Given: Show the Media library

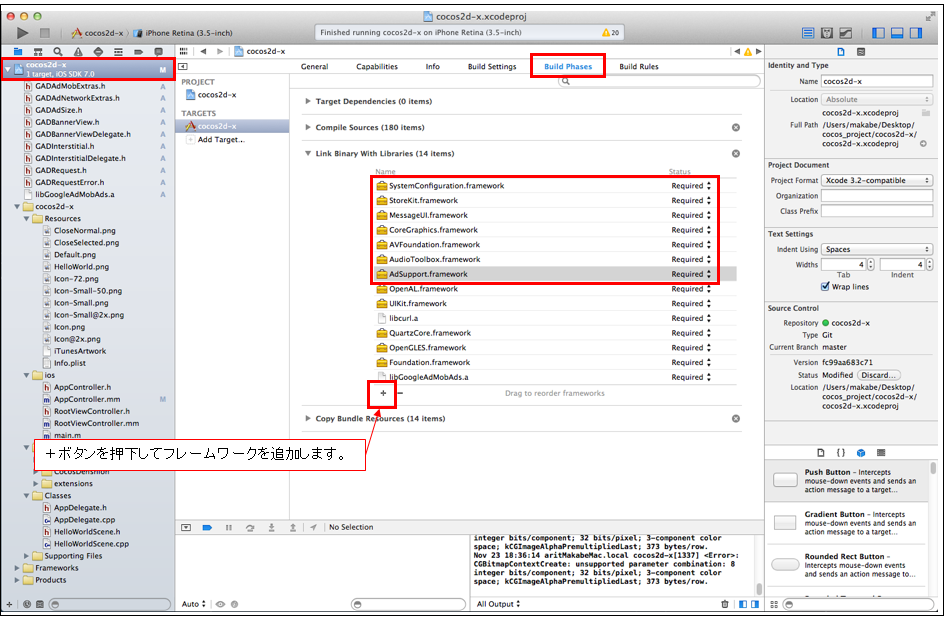Looking at the screenshot, I should (x=881, y=453).
